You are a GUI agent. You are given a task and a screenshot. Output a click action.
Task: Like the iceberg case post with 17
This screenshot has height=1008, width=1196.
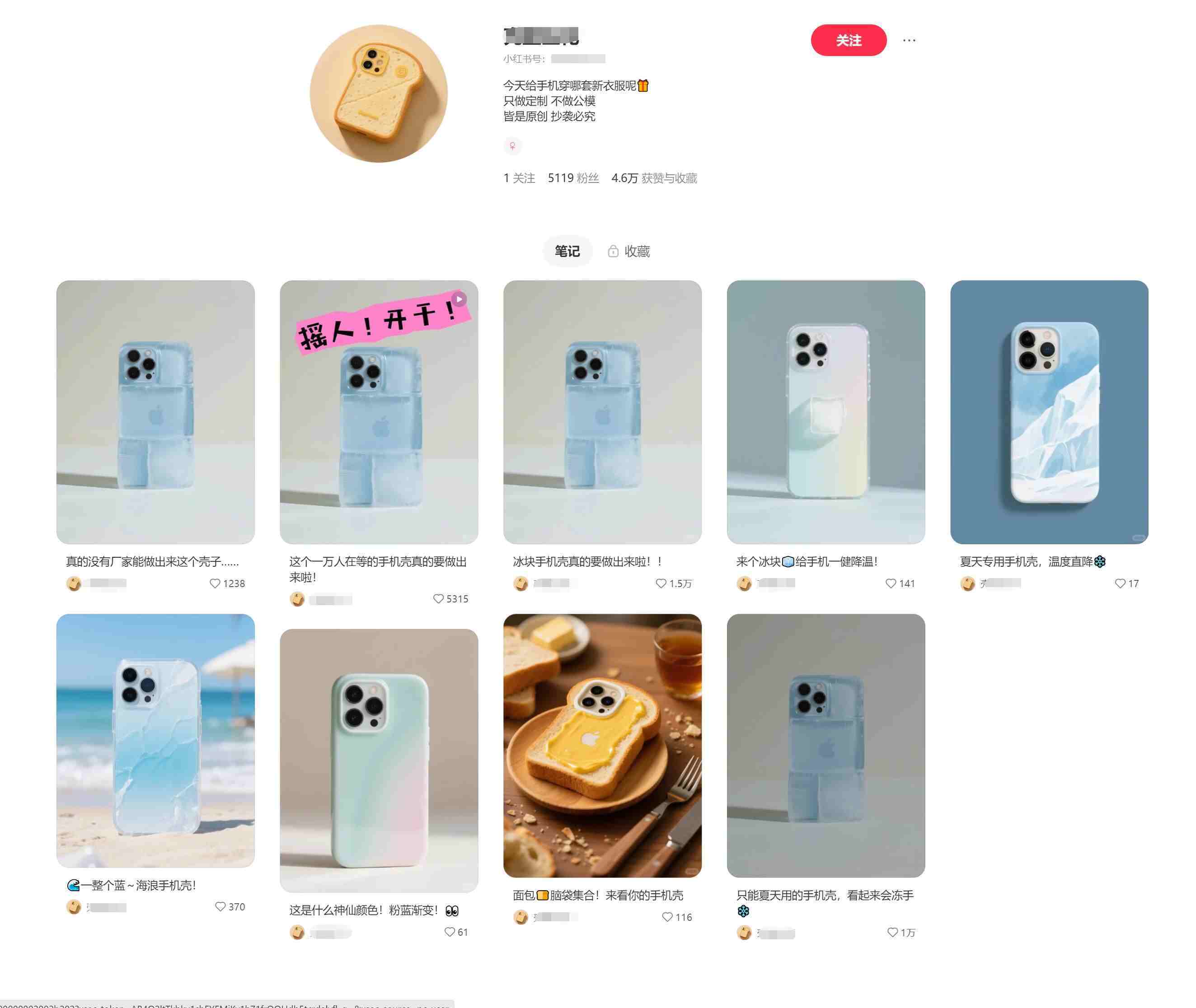coord(1120,583)
